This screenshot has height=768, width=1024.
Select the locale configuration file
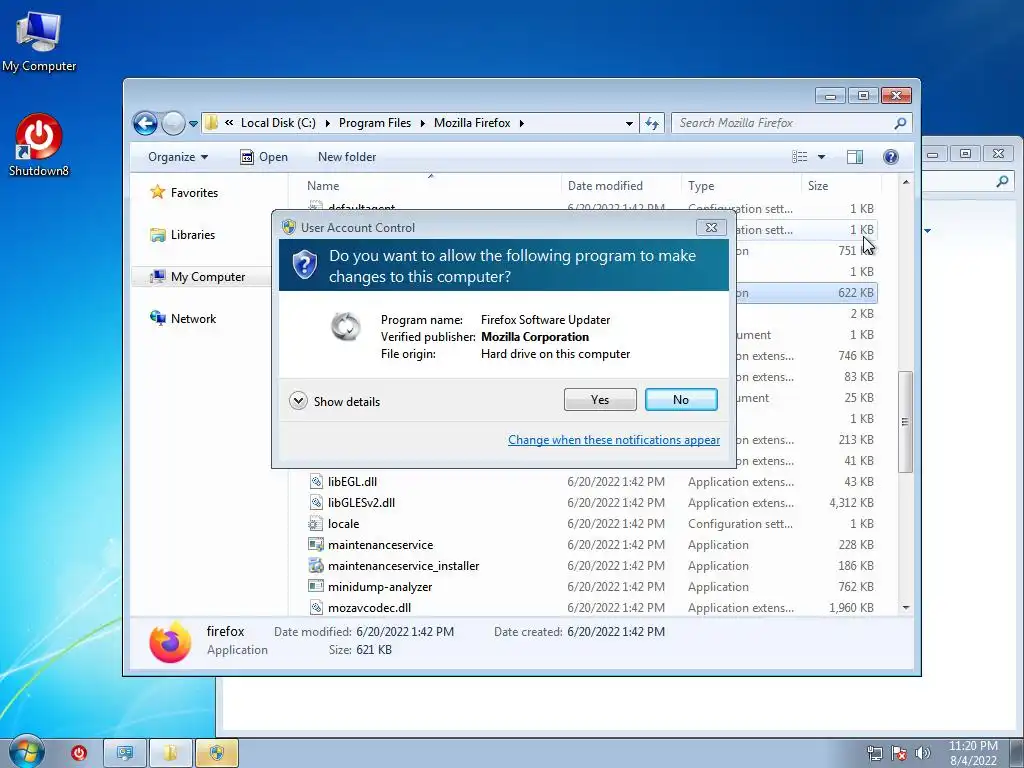pos(344,524)
